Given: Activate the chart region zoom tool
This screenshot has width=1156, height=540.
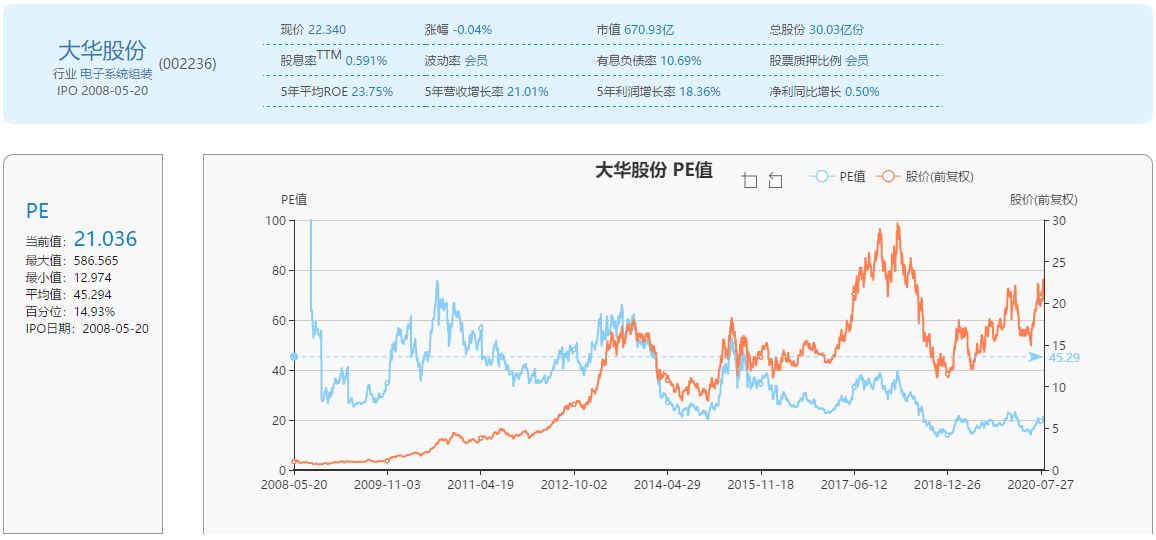Looking at the screenshot, I should [750, 181].
